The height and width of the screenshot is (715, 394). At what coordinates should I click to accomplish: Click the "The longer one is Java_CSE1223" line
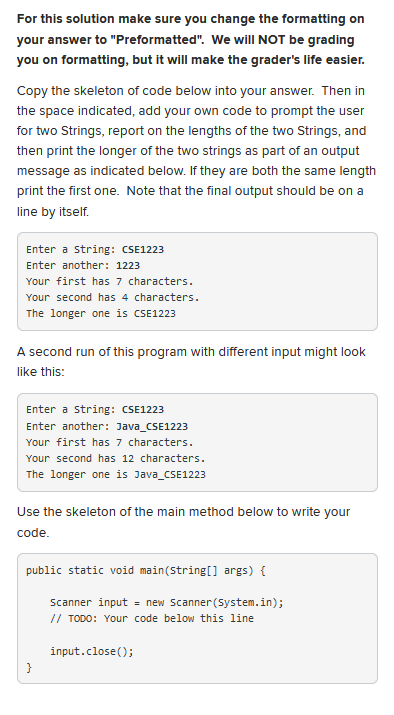click(116, 474)
